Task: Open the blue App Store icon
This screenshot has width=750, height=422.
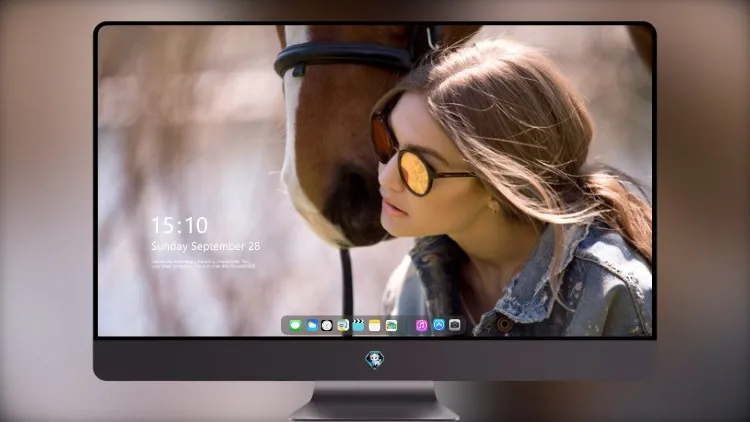Action: (x=439, y=325)
